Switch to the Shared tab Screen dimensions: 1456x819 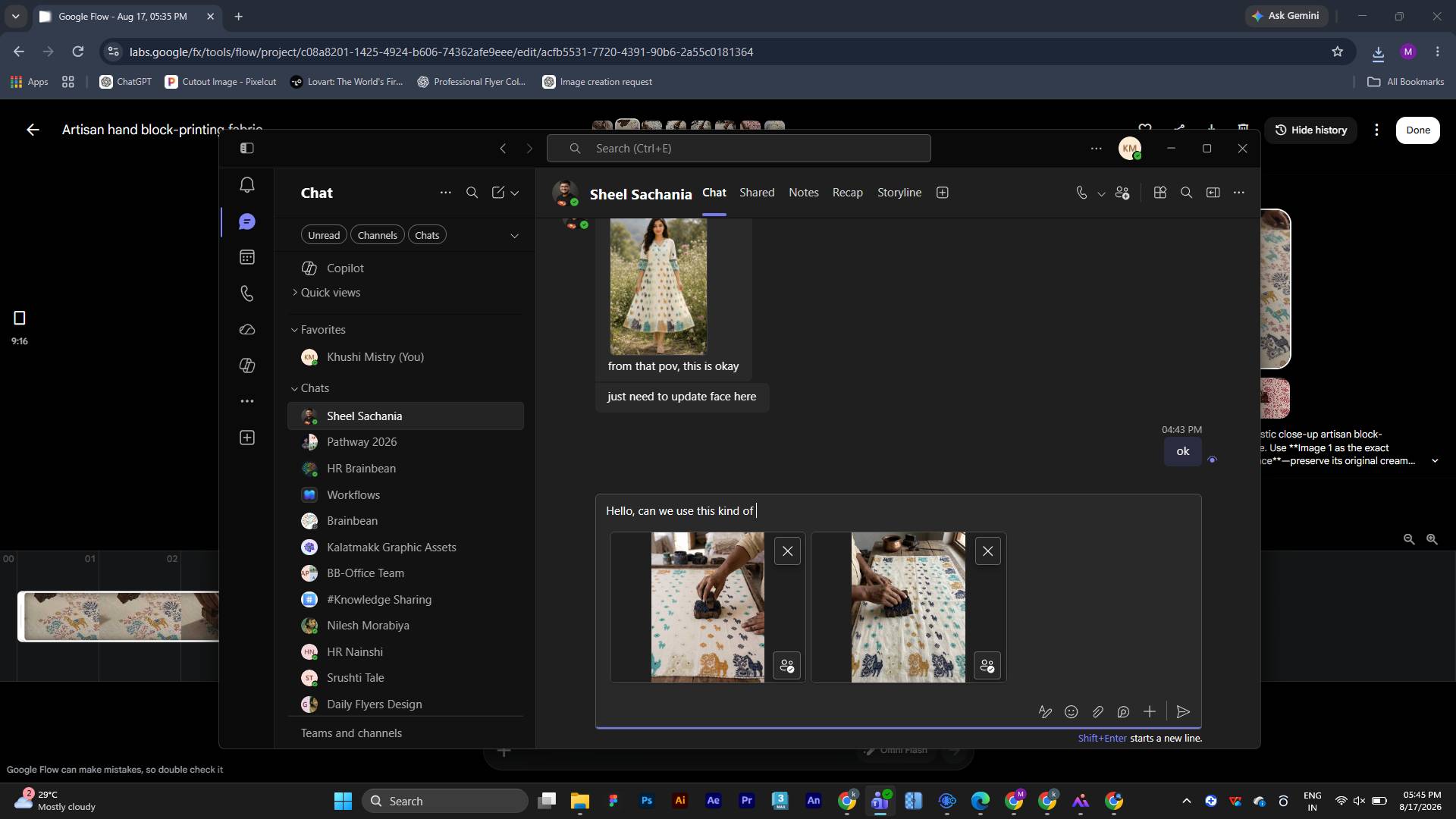[x=757, y=193]
